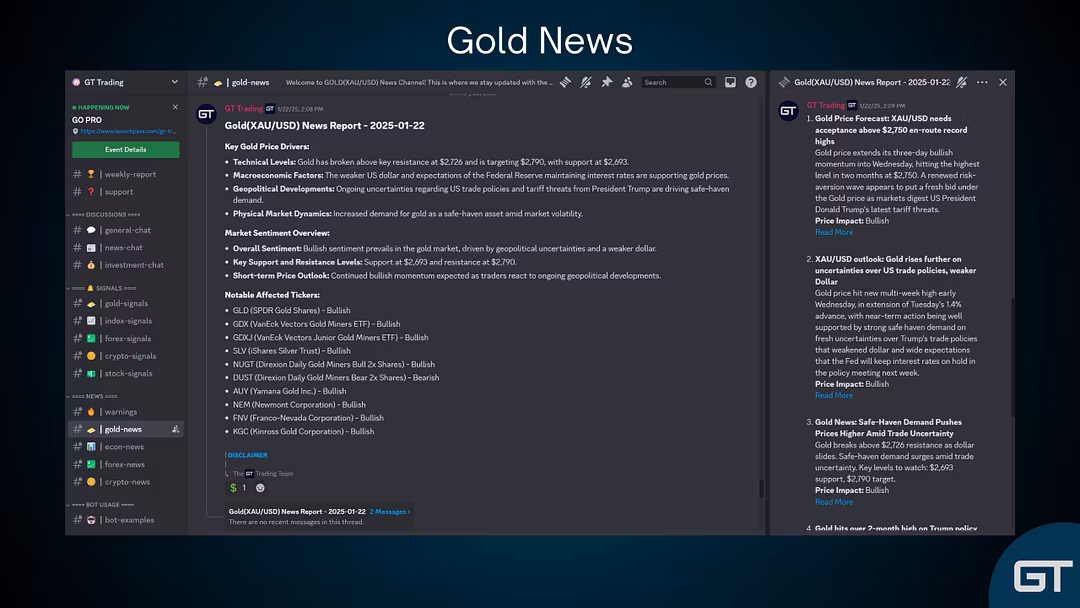1080x608 pixels.
Task: Click the thread panel scrollbar
Action: pos(1012,357)
